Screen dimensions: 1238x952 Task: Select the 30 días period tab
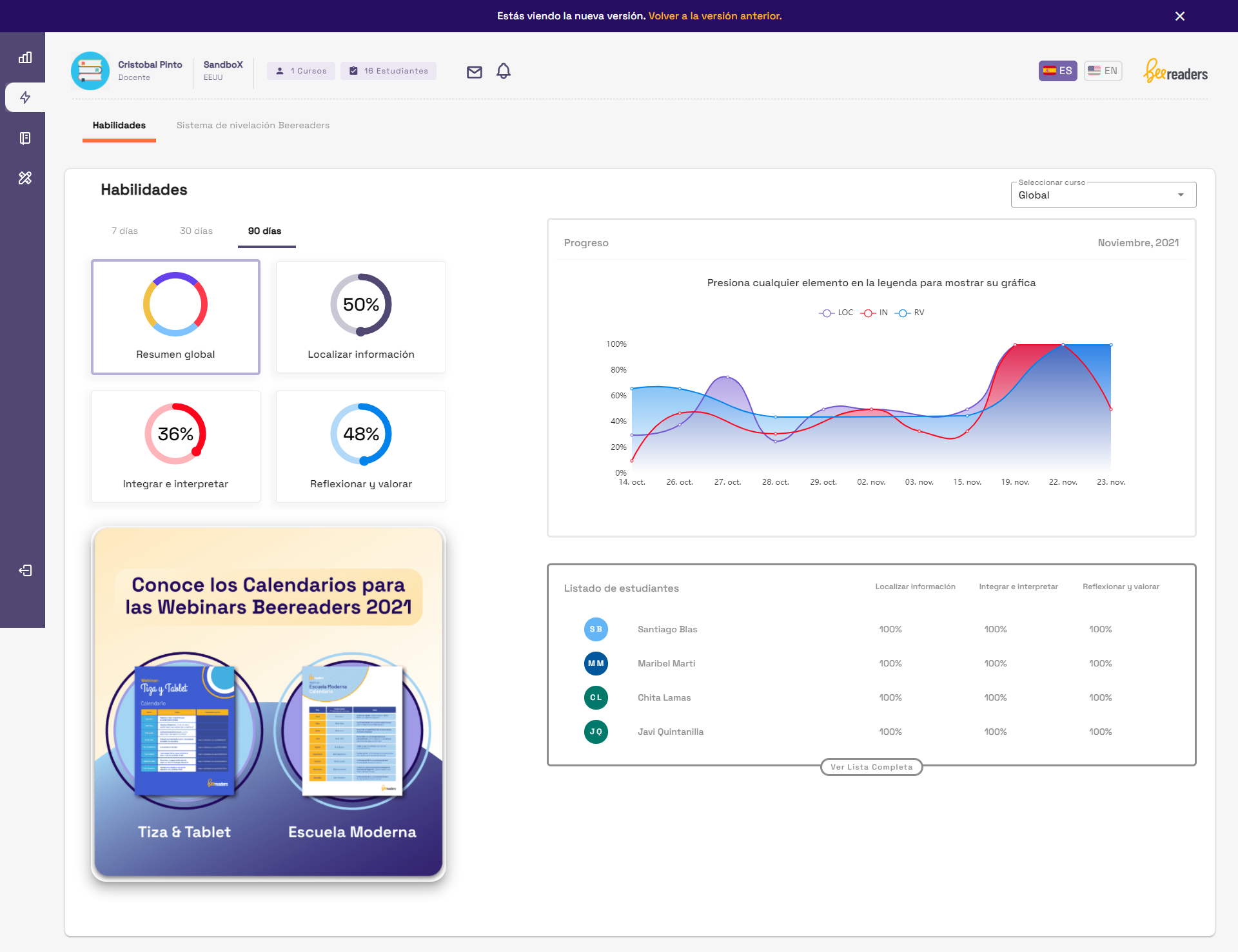click(196, 231)
